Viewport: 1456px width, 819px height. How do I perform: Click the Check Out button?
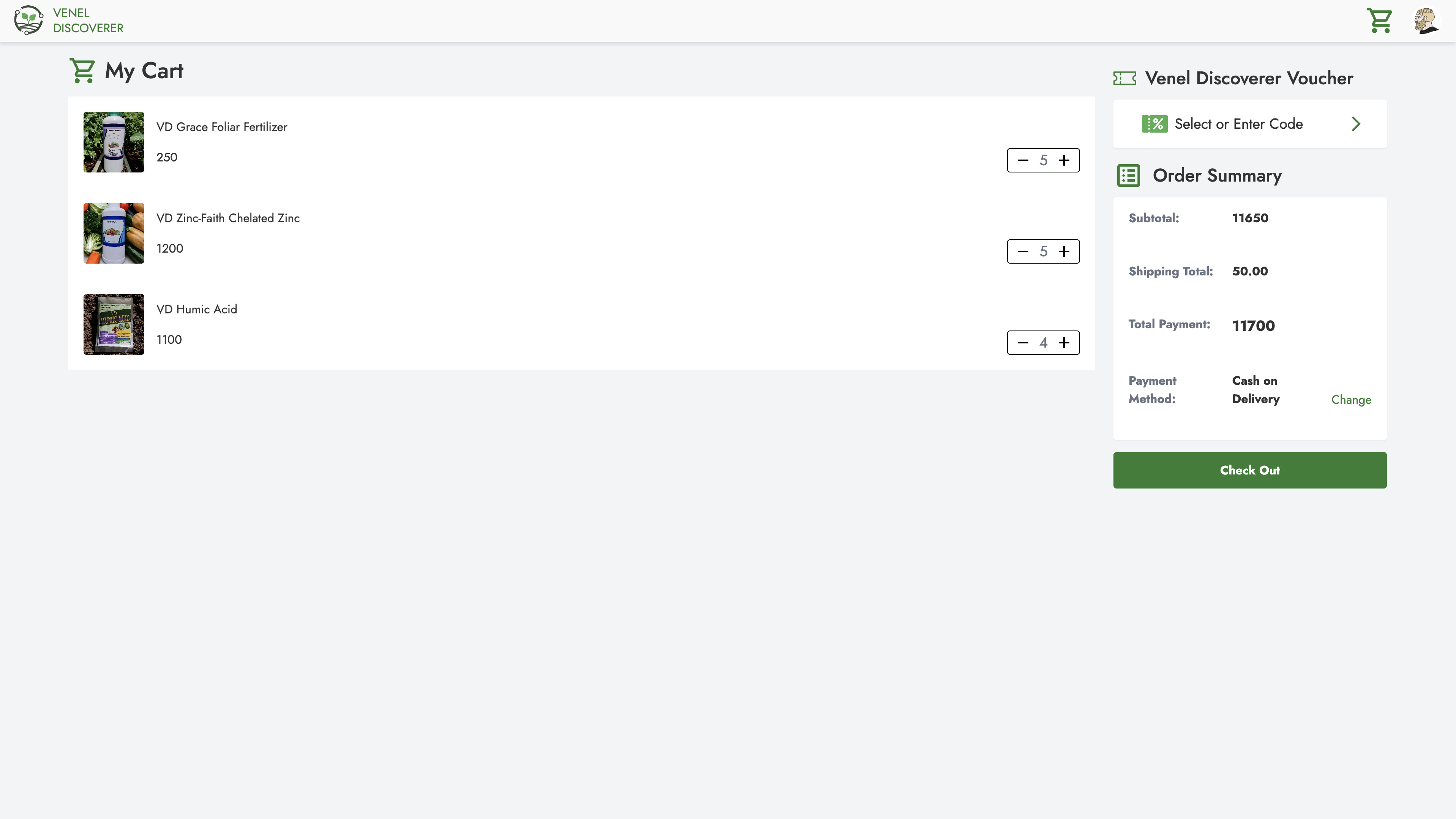[x=1250, y=470]
